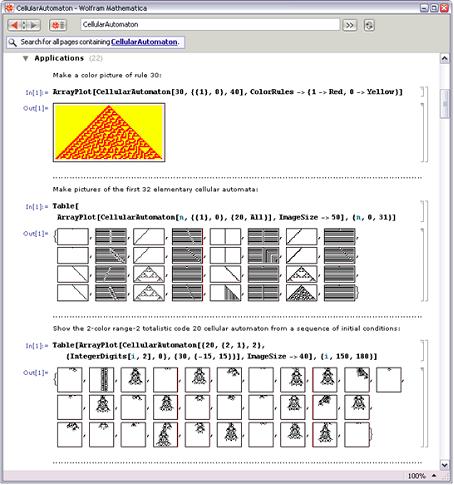Click the ArrayPlot rule 30 input code
Image resolution: width=454 pixels, height=485 pixels.
pos(228,92)
